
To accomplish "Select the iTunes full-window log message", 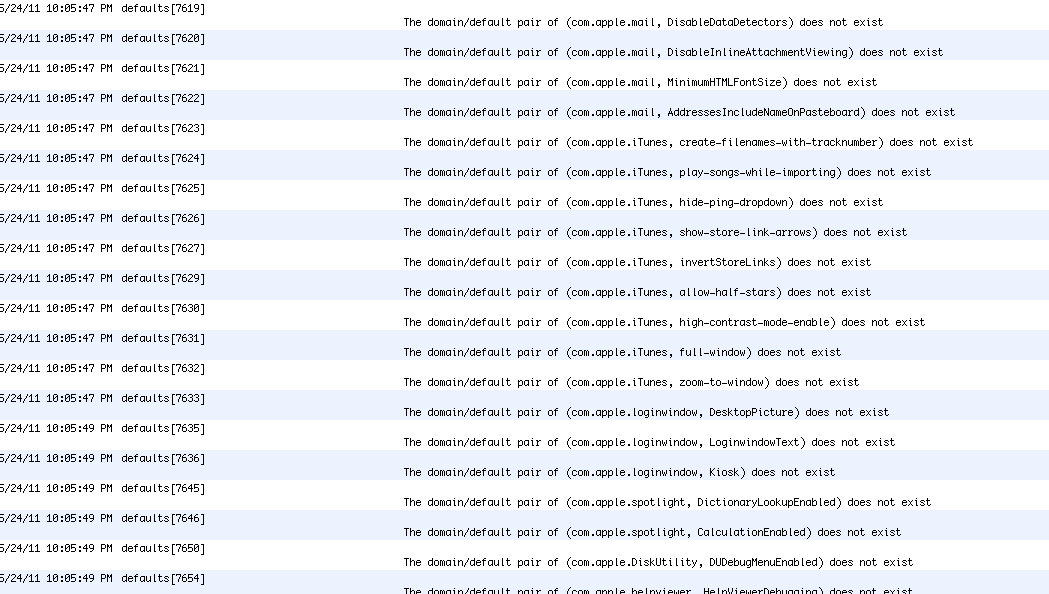I will tap(622, 353).
